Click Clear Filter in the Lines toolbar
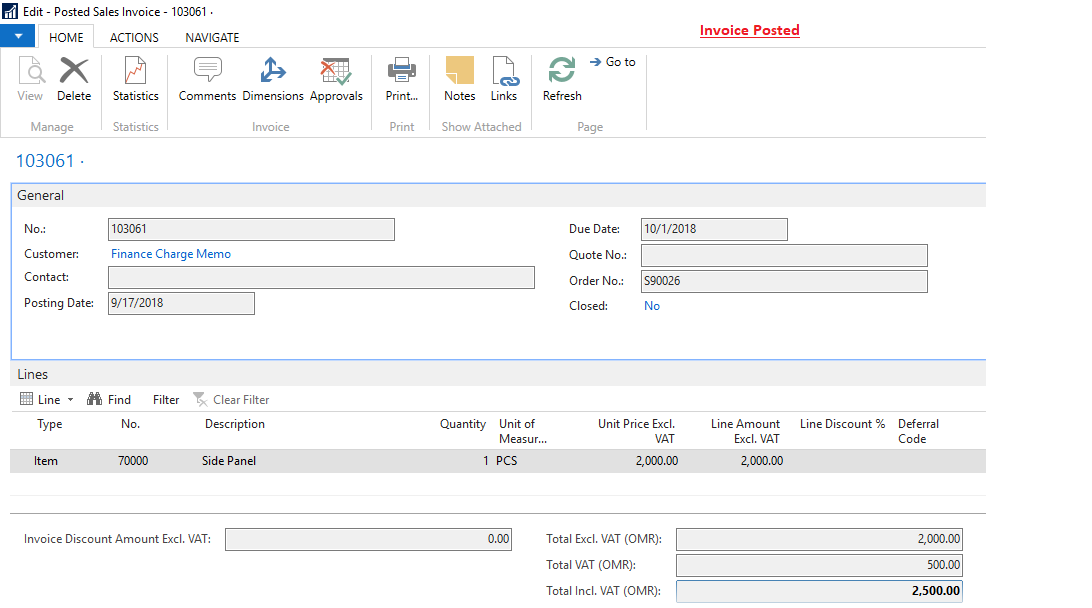This screenshot has height=608, width=1092. click(x=239, y=399)
